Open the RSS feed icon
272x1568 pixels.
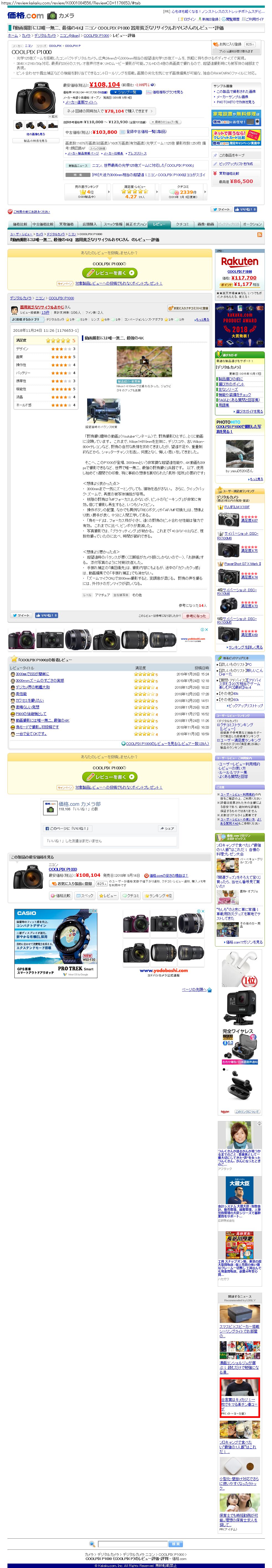(x=260, y=234)
